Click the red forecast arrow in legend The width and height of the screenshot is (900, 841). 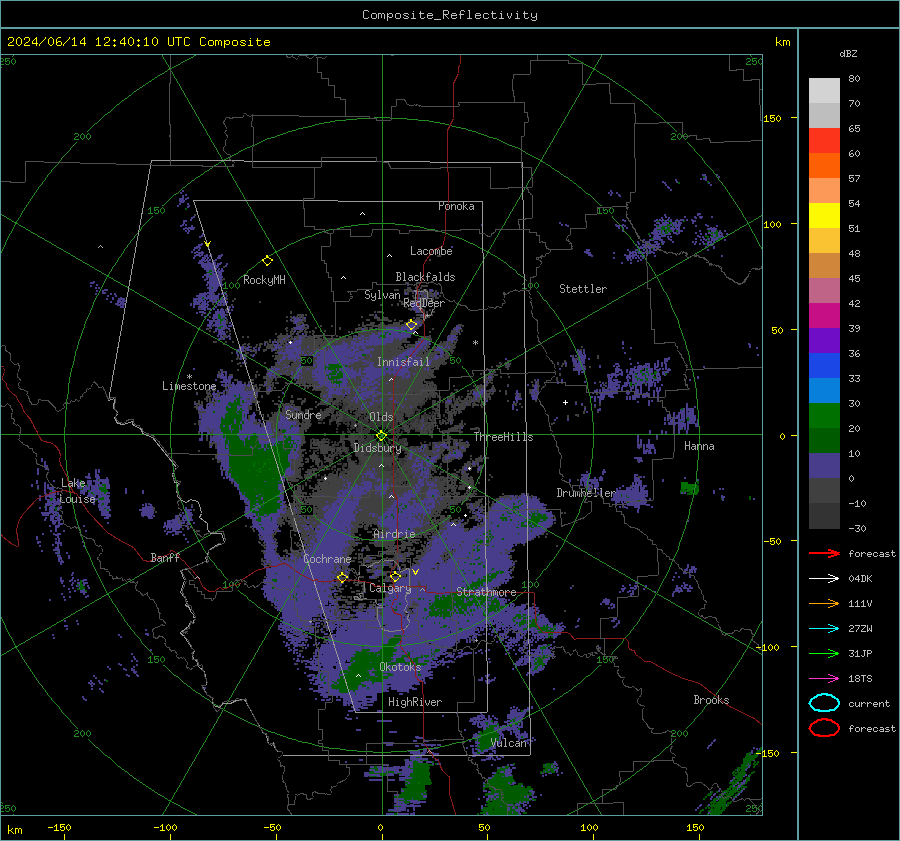tap(824, 553)
